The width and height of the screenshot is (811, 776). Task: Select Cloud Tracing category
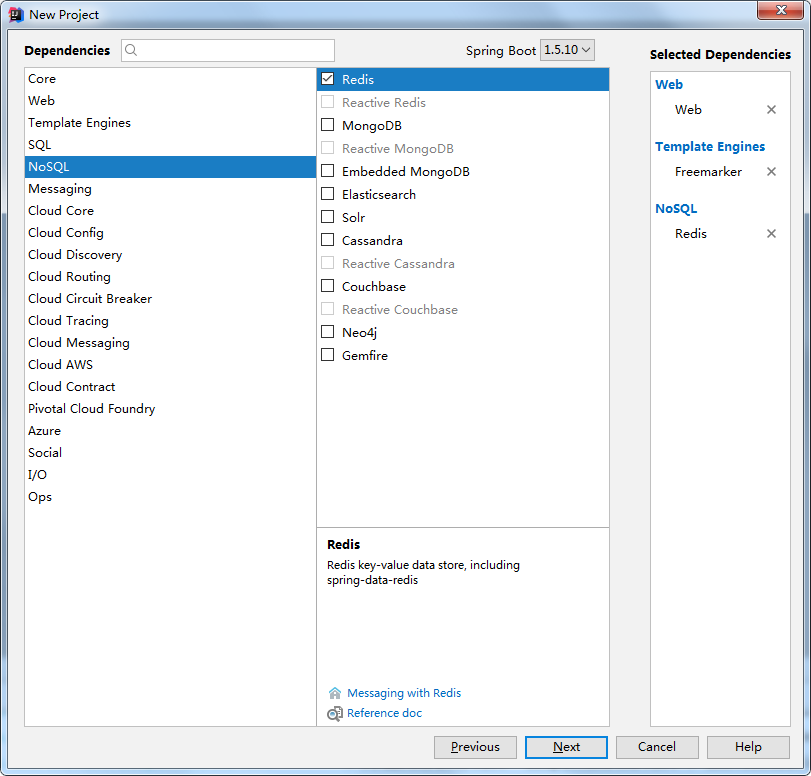(170, 321)
